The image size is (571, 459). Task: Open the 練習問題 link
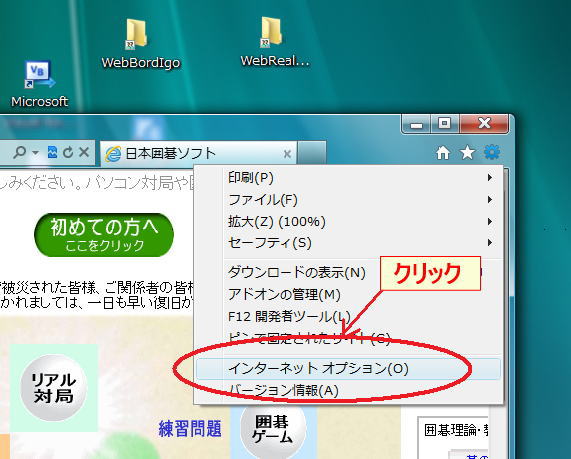190,428
